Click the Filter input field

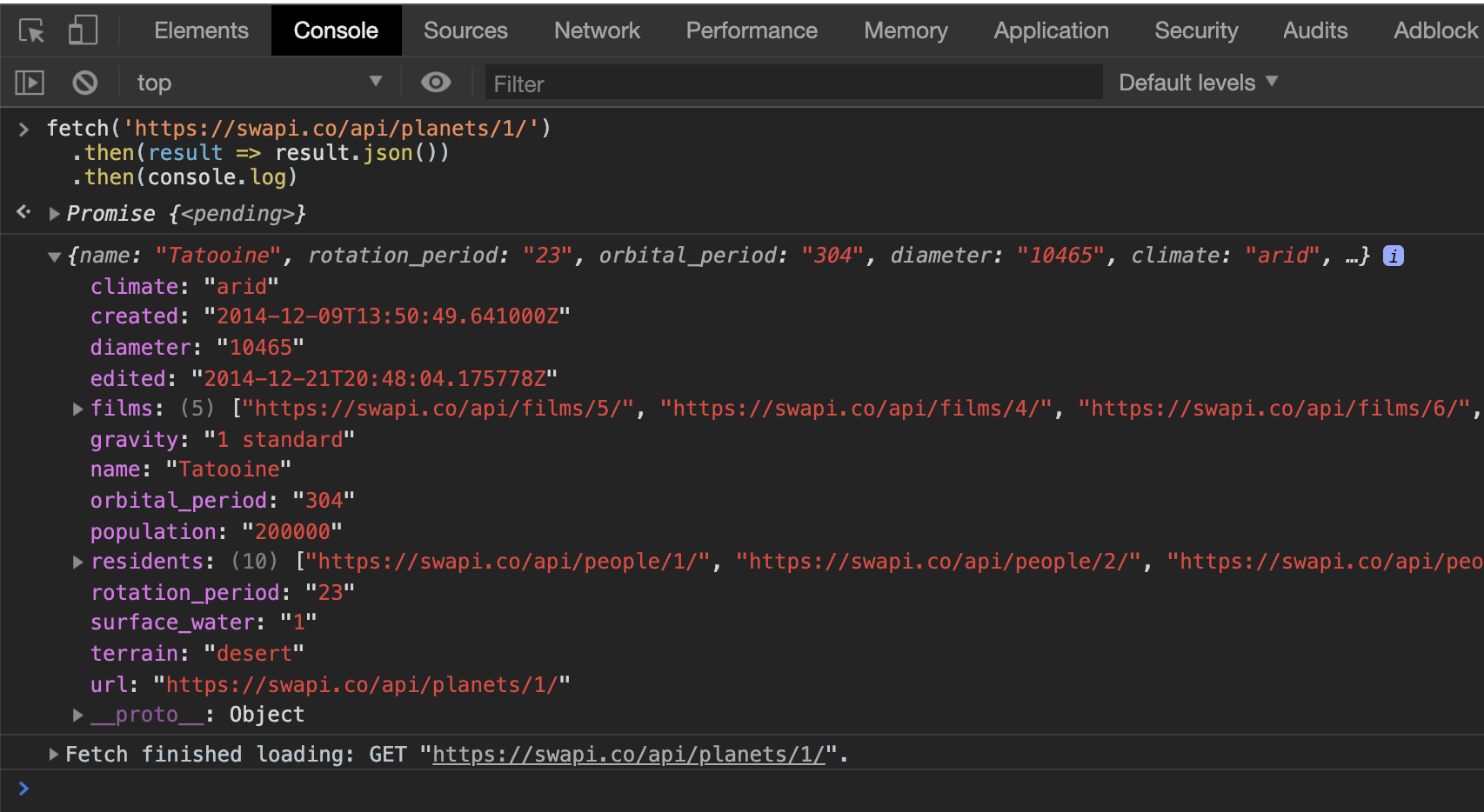(x=793, y=83)
